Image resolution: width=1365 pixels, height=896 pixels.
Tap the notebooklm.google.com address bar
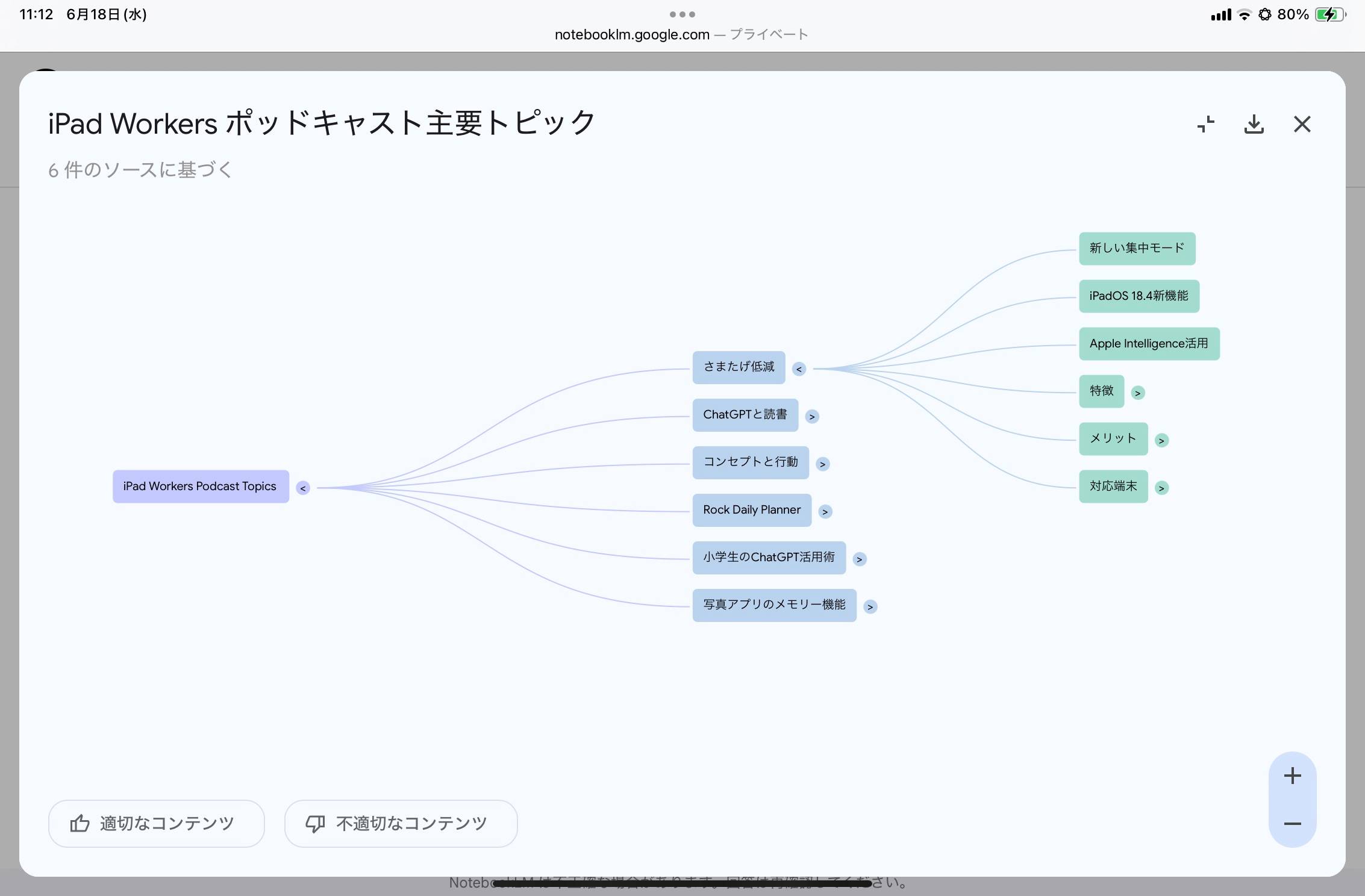click(681, 35)
